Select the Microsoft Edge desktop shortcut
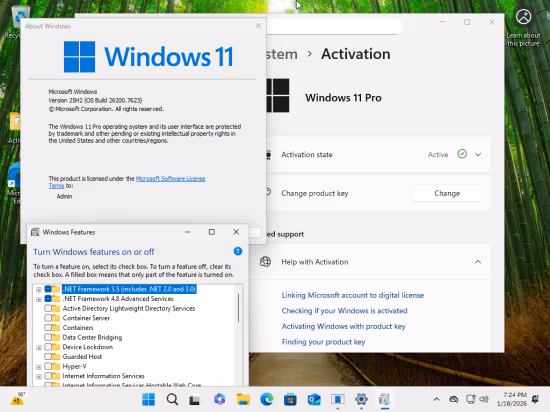The image size is (550, 412). pyautogui.click(x=14, y=182)
